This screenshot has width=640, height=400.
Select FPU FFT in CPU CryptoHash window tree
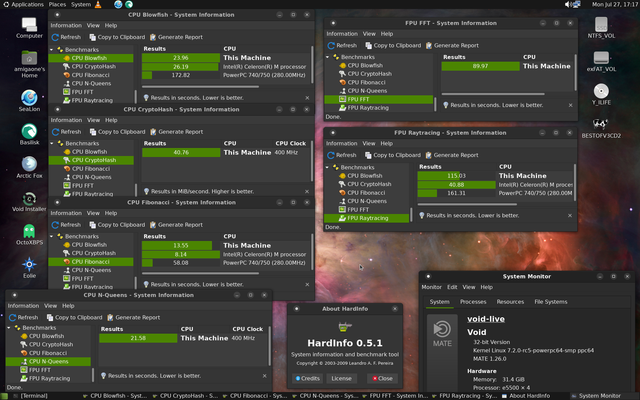tap(82, 185)
